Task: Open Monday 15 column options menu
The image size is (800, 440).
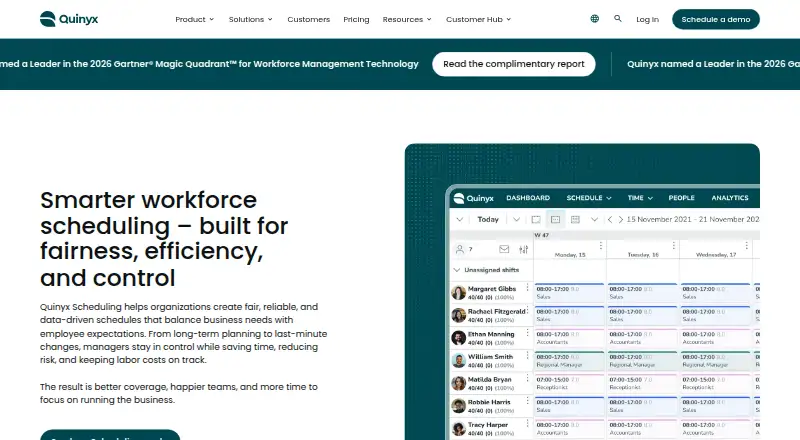Action: tap(601, 246)
